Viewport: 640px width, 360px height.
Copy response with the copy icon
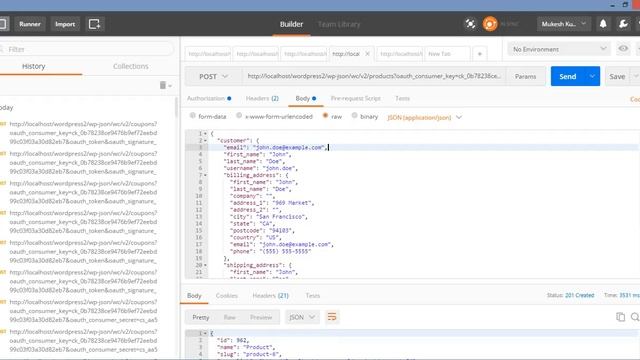pos(620,317)
